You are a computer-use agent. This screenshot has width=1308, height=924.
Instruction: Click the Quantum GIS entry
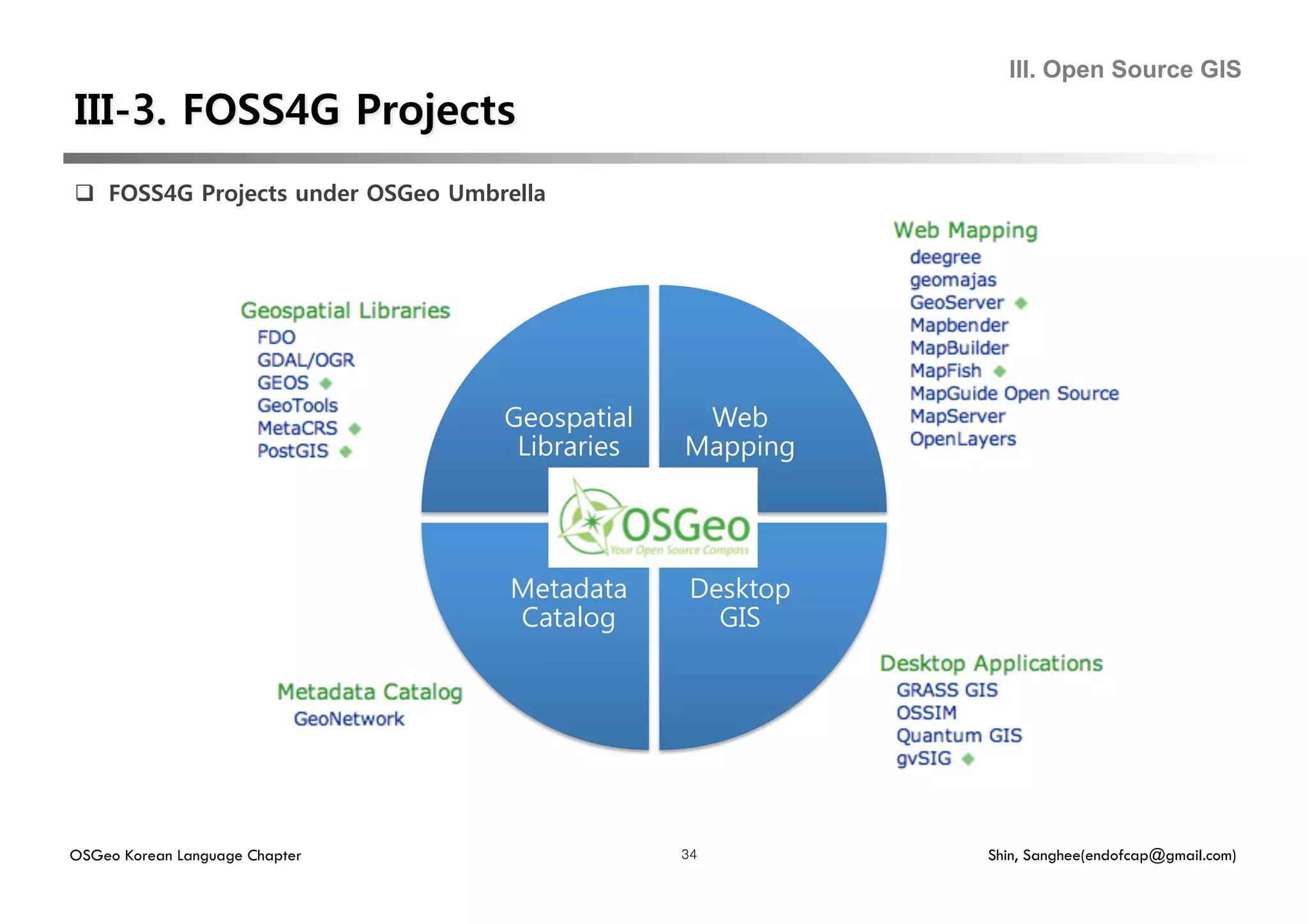click(959, 736)
